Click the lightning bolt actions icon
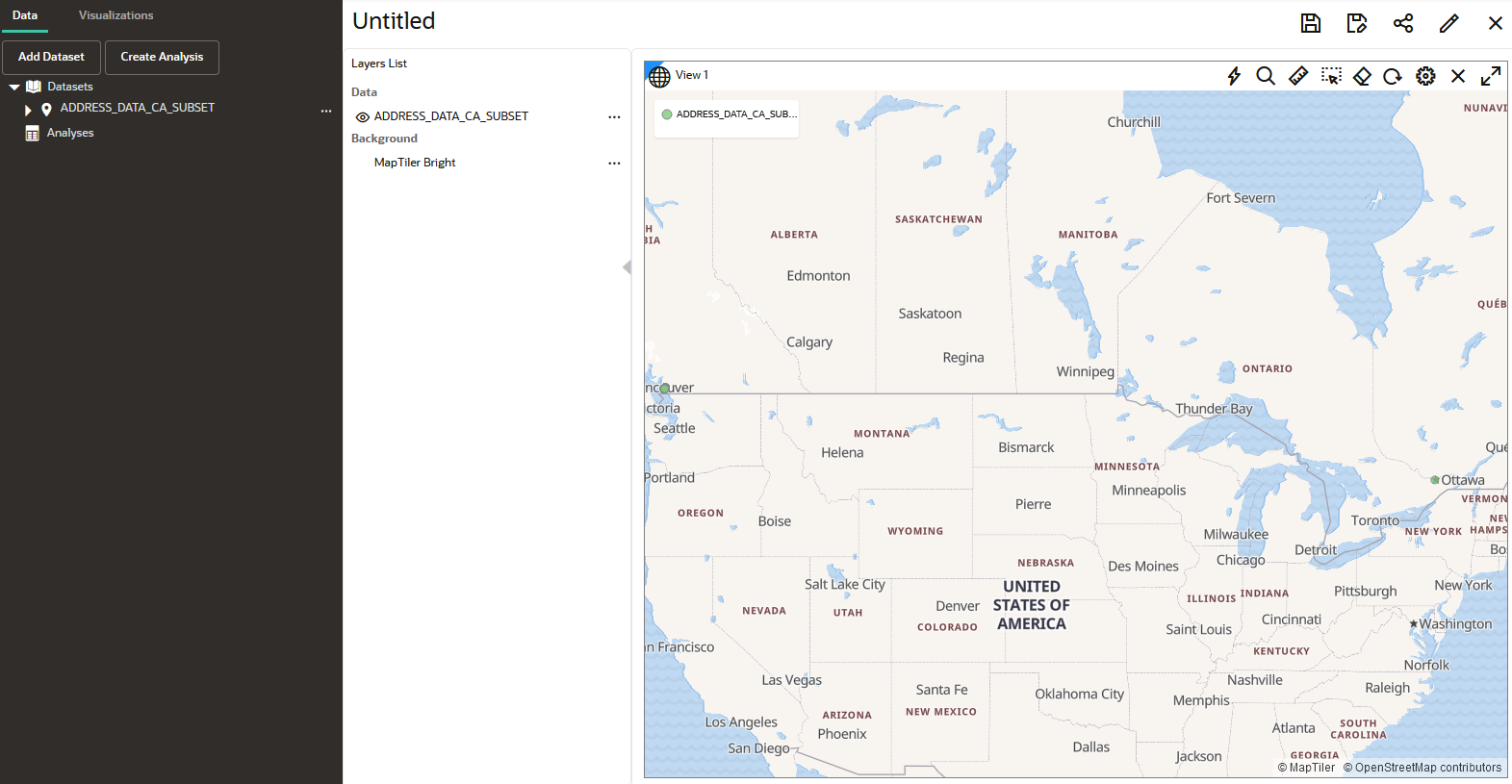The image size is (1512, 784). point(1234,76)
